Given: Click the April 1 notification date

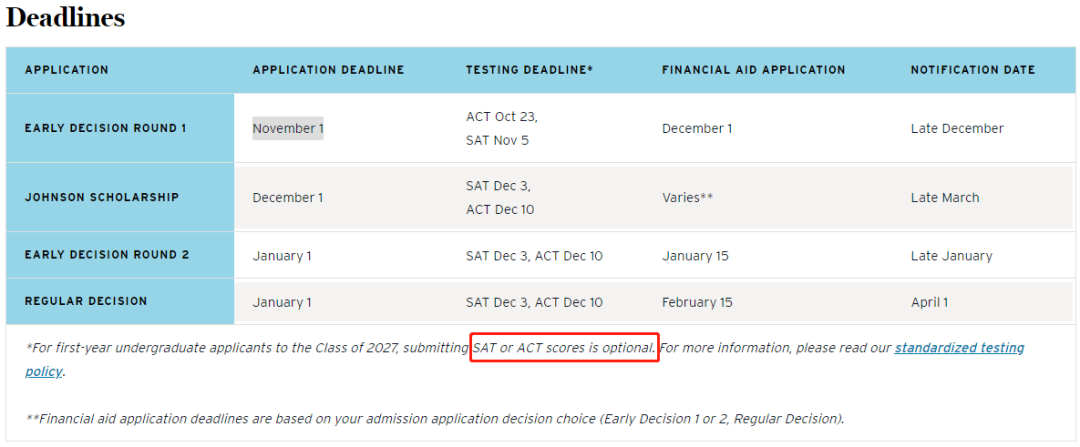Looking at the screenshot, I should pyautogui.click(x=929, y=301).
